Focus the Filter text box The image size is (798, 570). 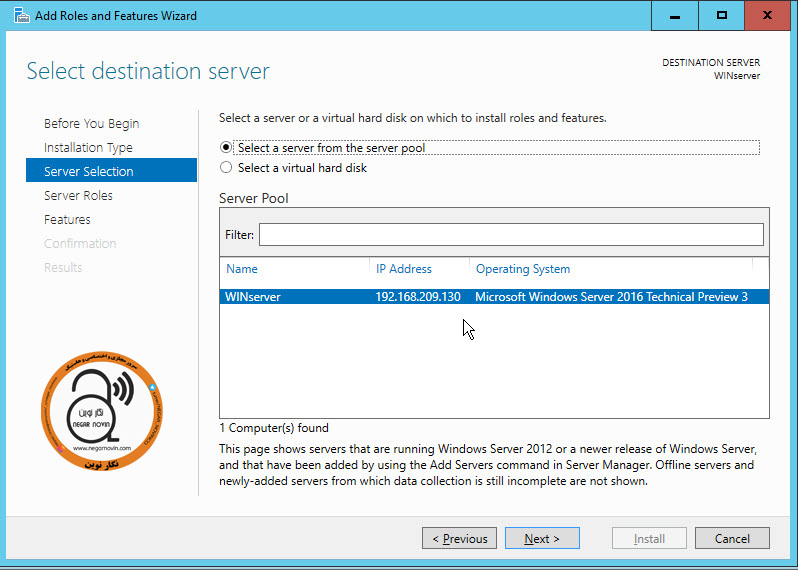(x=511, y=235)
